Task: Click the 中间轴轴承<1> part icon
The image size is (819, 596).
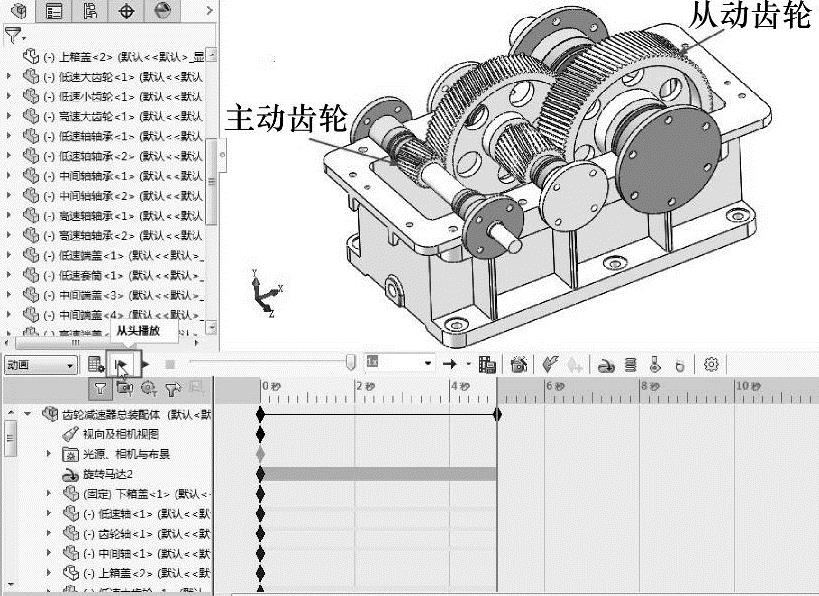Action: pyautogui.click(x=31, y=176)
